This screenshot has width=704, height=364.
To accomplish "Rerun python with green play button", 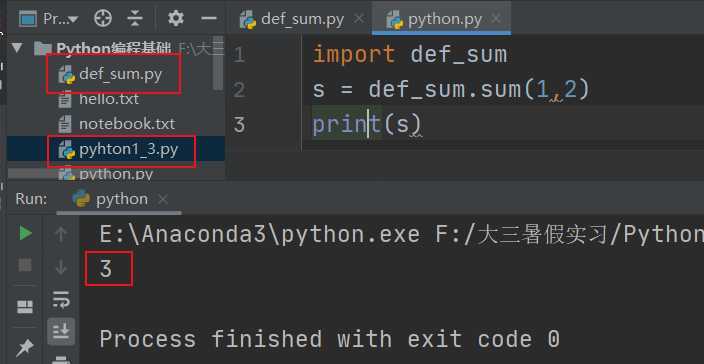I will click(x=25, y=233).
